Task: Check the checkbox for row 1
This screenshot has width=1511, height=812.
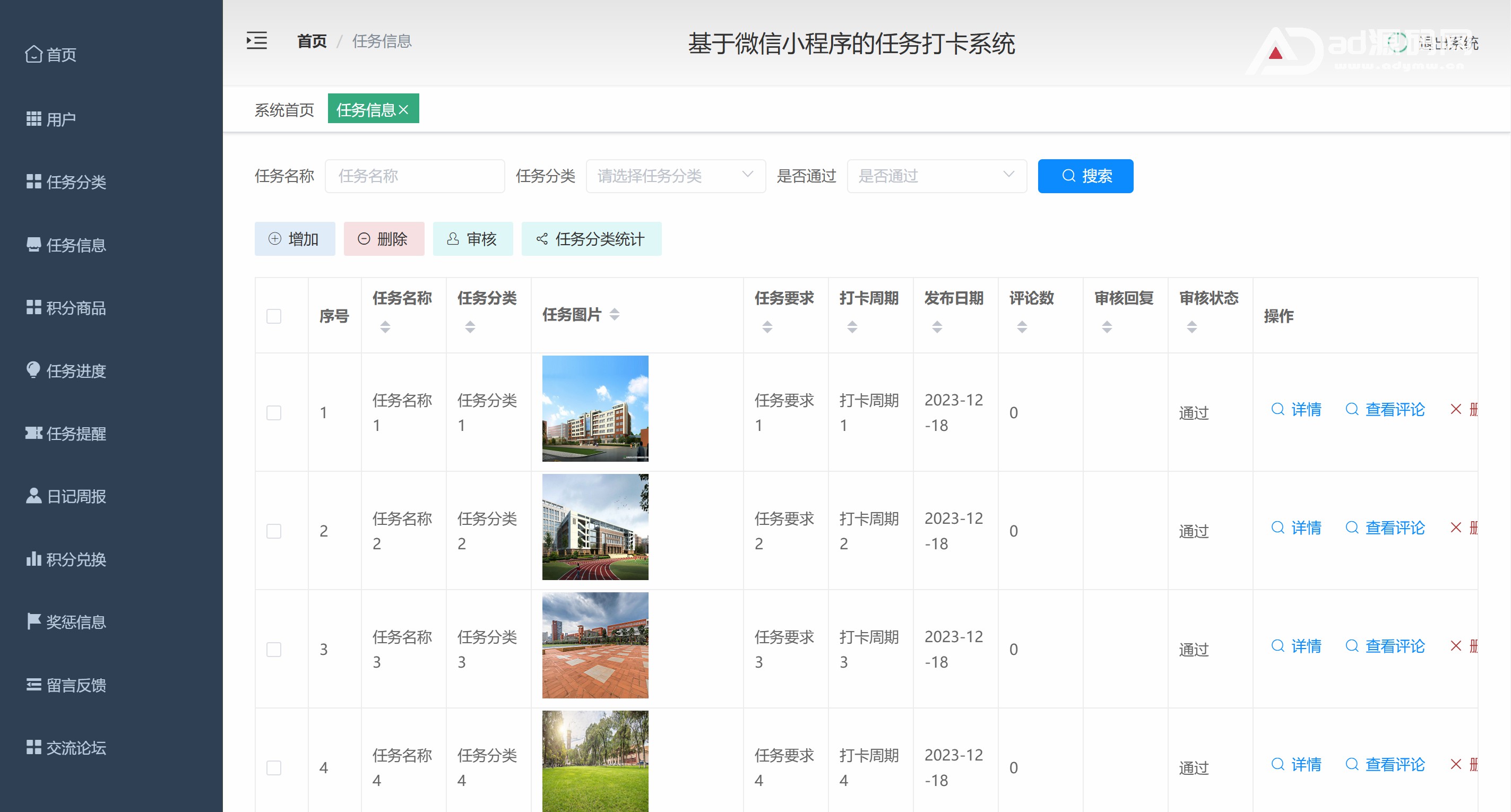Action: [x=274, y=412]
